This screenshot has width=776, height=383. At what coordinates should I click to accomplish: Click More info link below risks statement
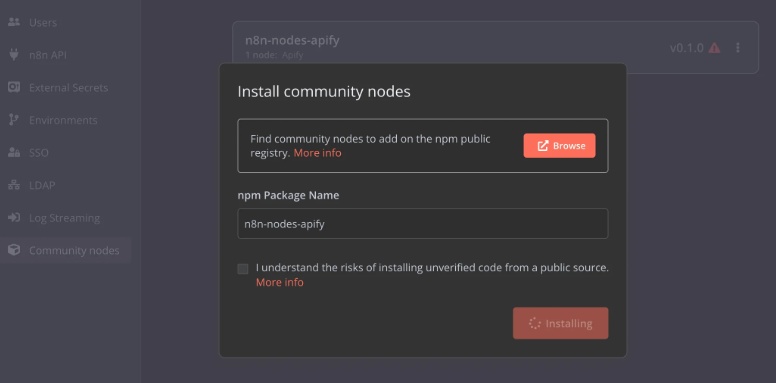(x=280, y=283)
